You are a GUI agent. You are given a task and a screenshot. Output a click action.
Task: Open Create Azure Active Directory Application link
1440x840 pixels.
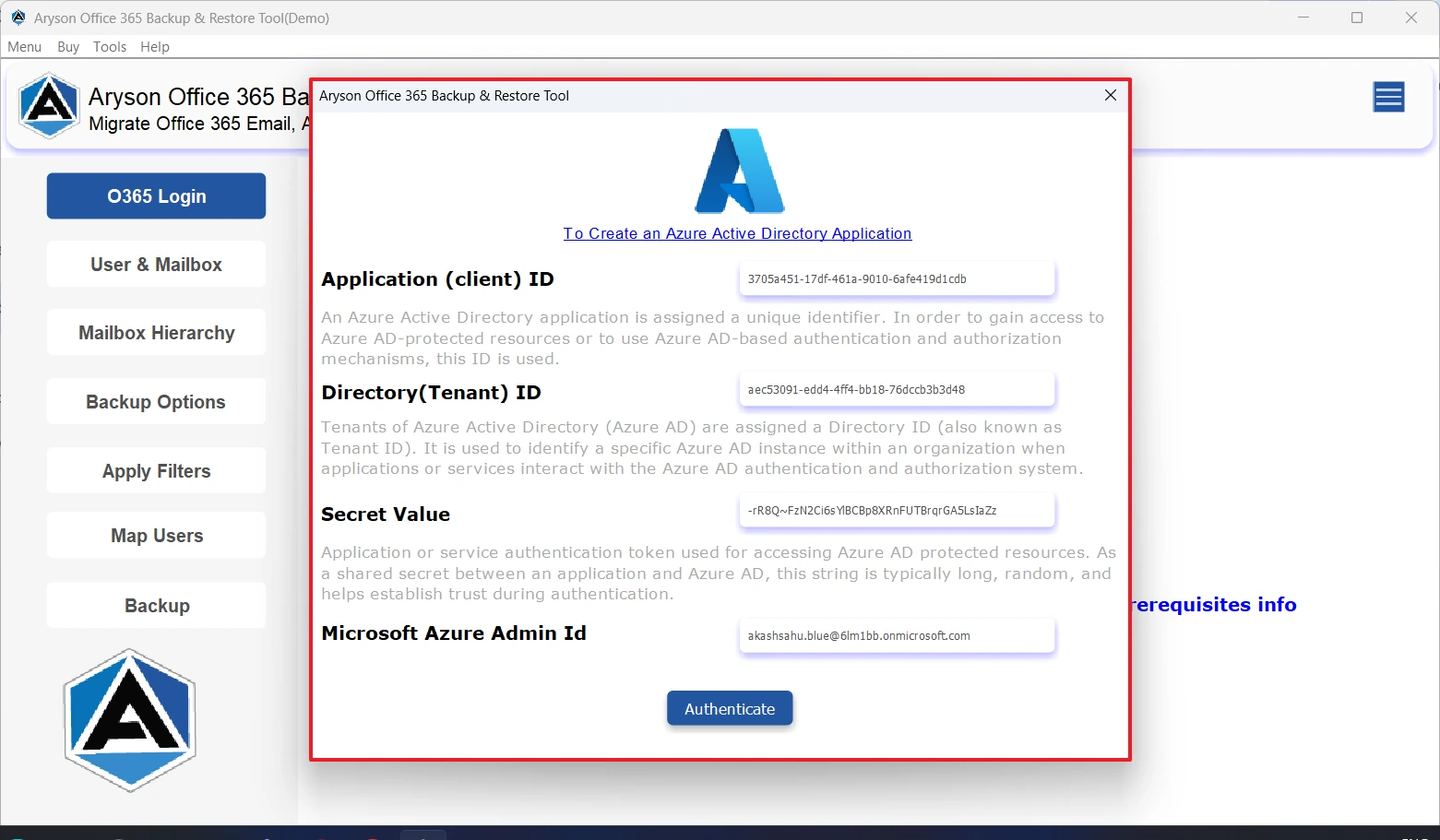pyautogui.click(x=737, y=233)
